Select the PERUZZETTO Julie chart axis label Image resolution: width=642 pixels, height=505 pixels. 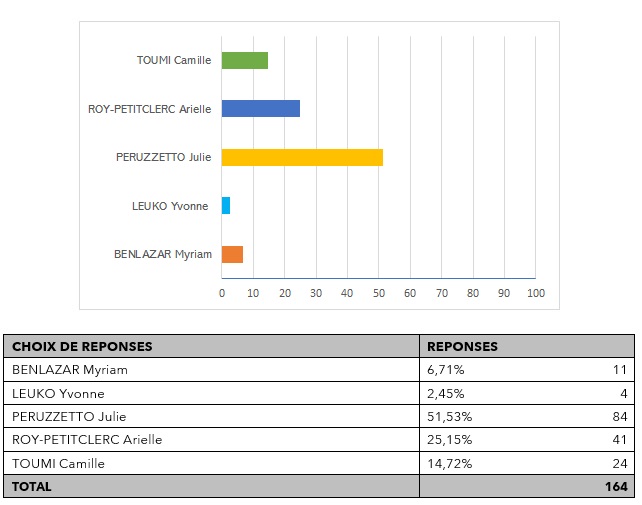coord(164,157)
